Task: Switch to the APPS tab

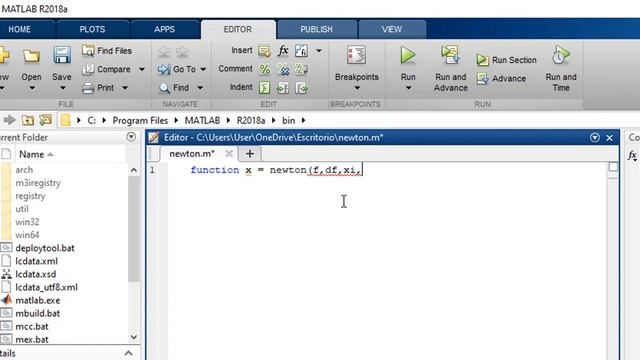Action: (x=164, y=29)
